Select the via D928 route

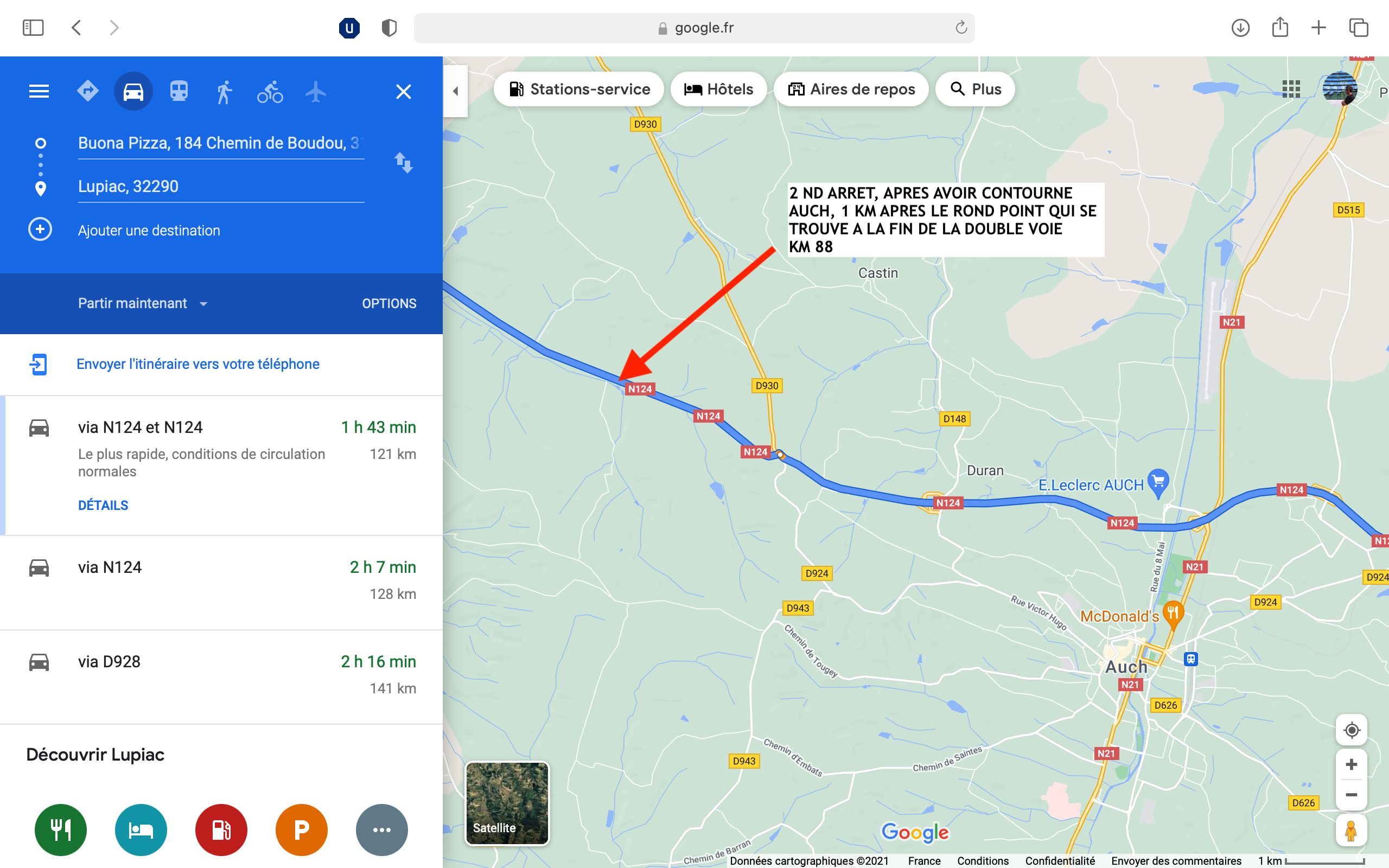pos(221,677)
